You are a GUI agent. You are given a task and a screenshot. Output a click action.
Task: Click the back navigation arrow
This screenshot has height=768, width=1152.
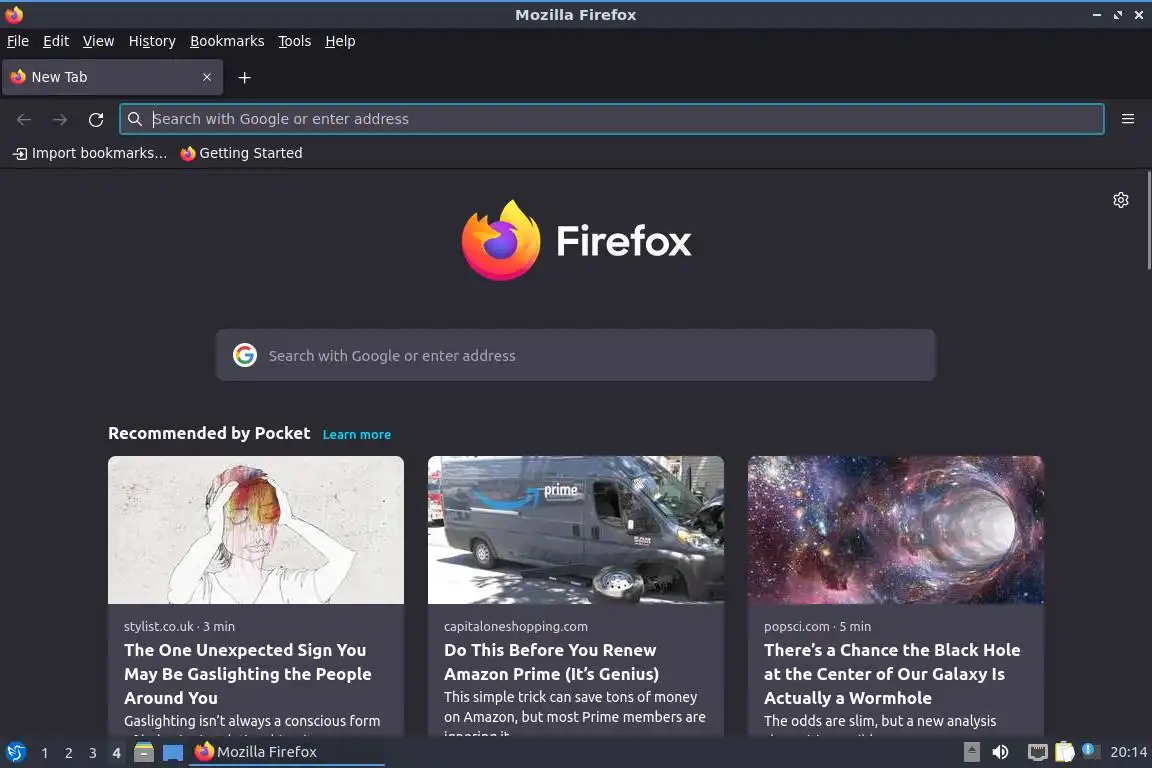(24, 119)
